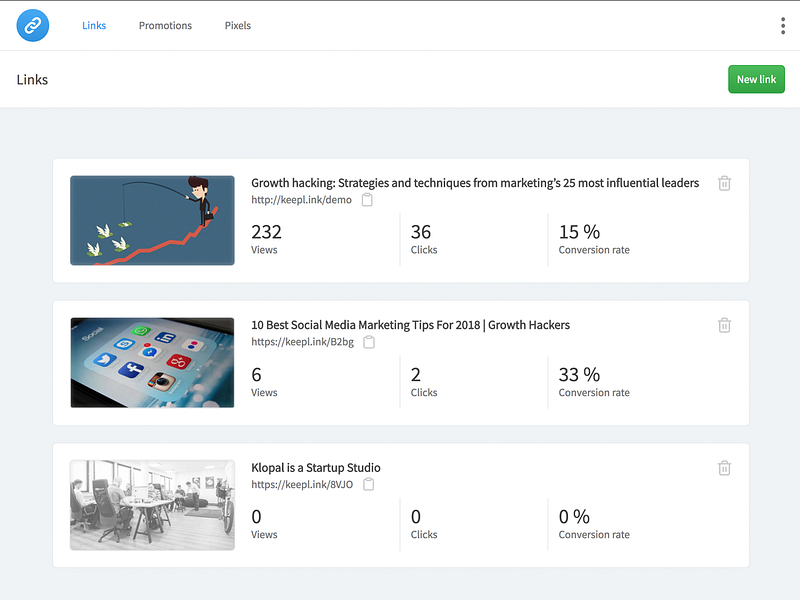The image size is (800, 600).
Task: Click the Links page heading
Action: coord(32,80)
